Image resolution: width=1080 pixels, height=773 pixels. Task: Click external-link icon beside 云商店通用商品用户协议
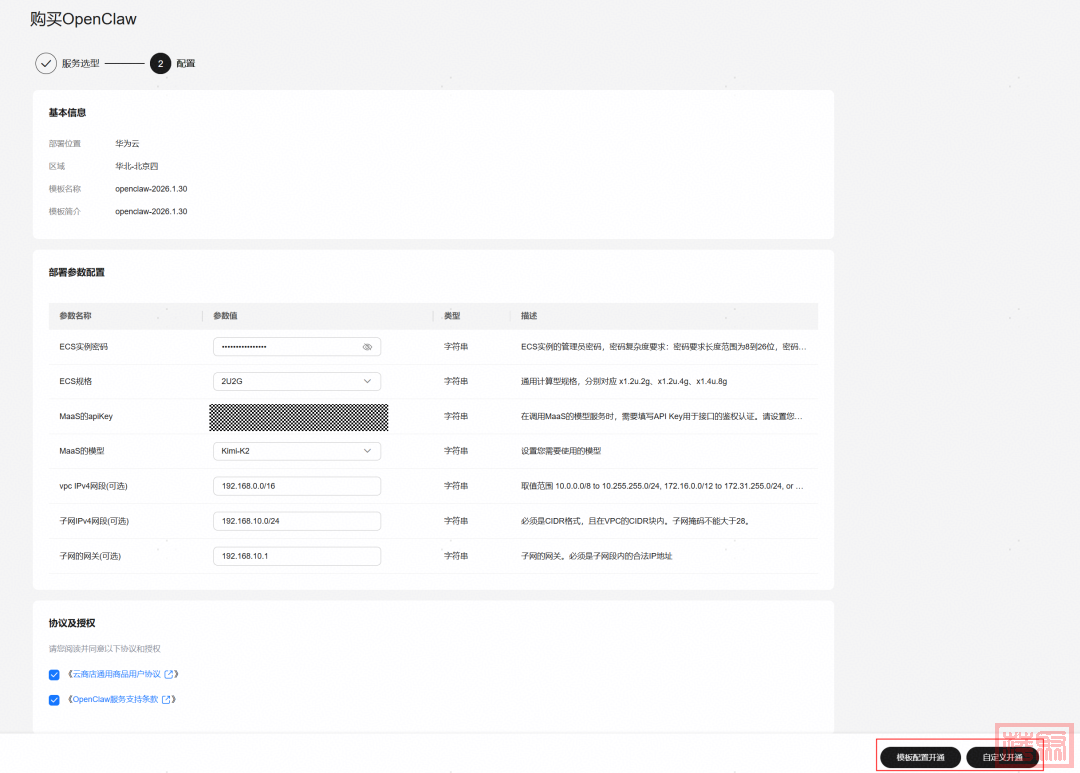click(168, 675)
